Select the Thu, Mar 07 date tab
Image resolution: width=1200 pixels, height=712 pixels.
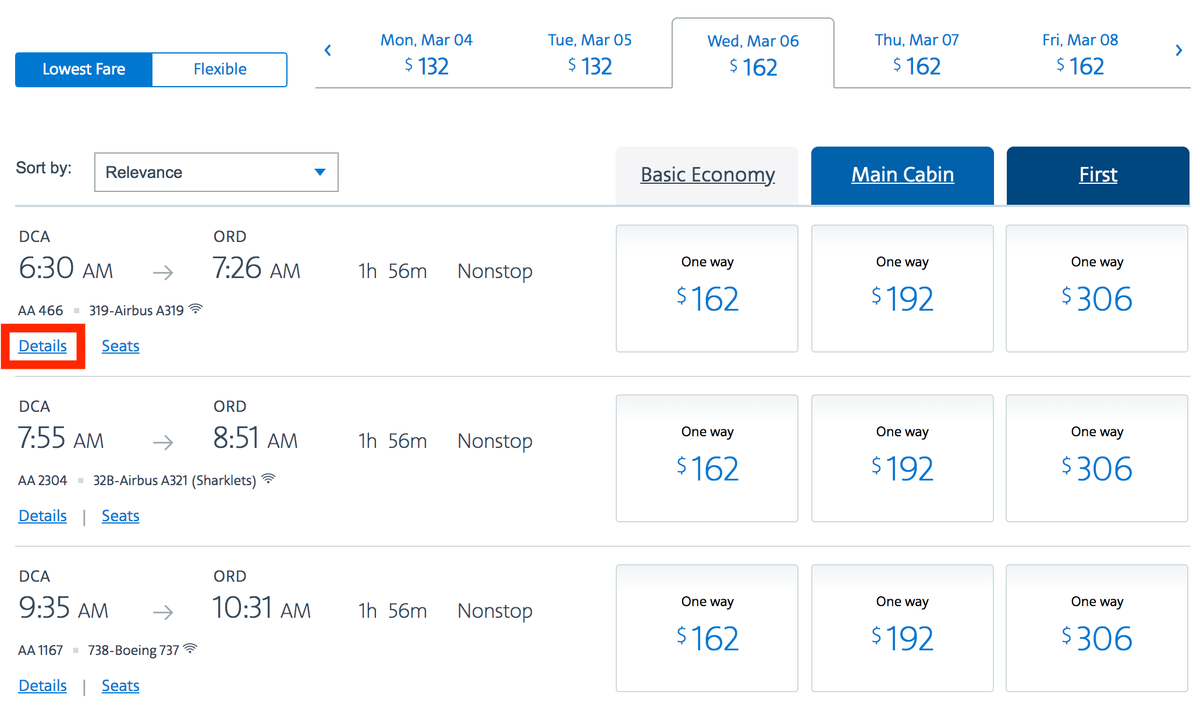916,52
